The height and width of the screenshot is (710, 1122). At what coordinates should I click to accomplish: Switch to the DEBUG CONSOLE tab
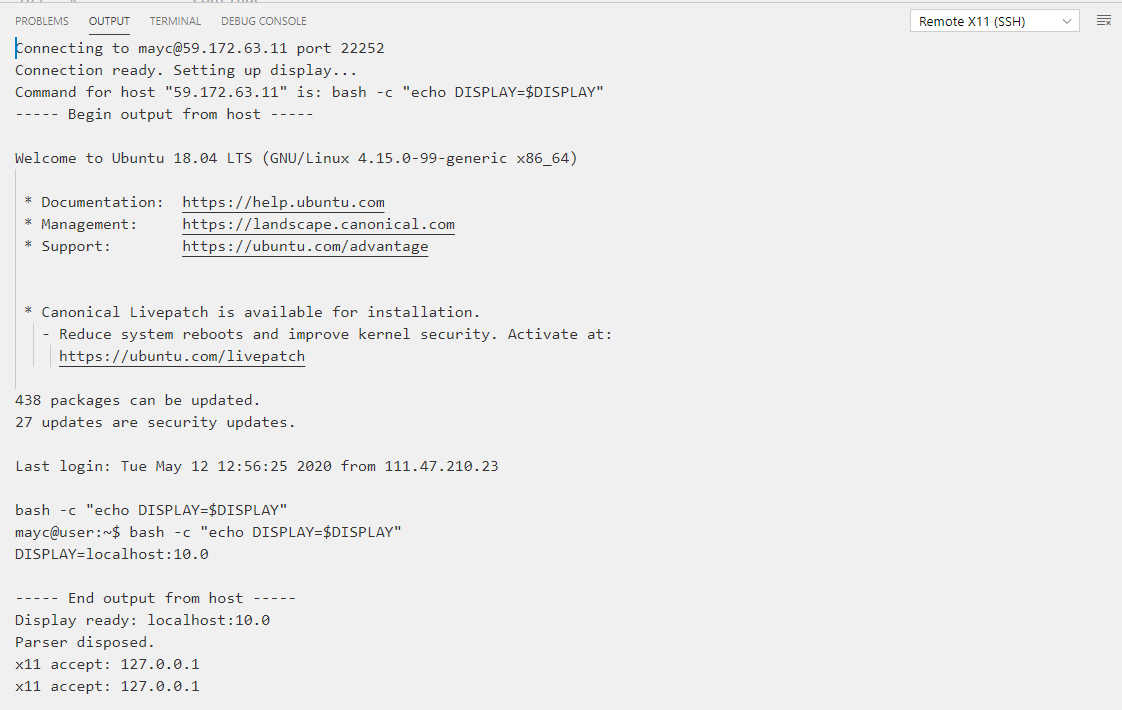click(x=263, y=20)
